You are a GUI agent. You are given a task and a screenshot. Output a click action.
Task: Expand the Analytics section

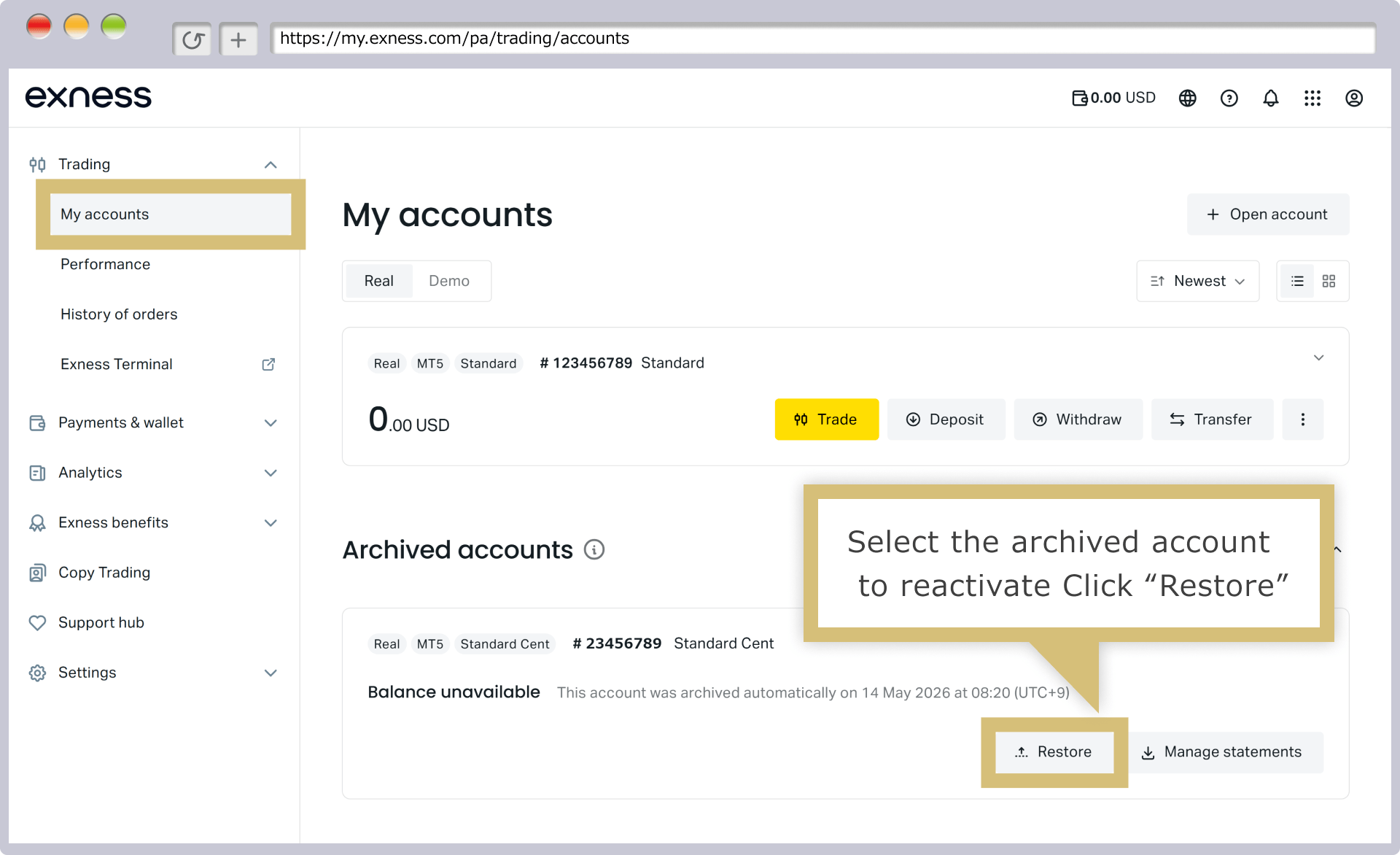(x=271, y=473)
